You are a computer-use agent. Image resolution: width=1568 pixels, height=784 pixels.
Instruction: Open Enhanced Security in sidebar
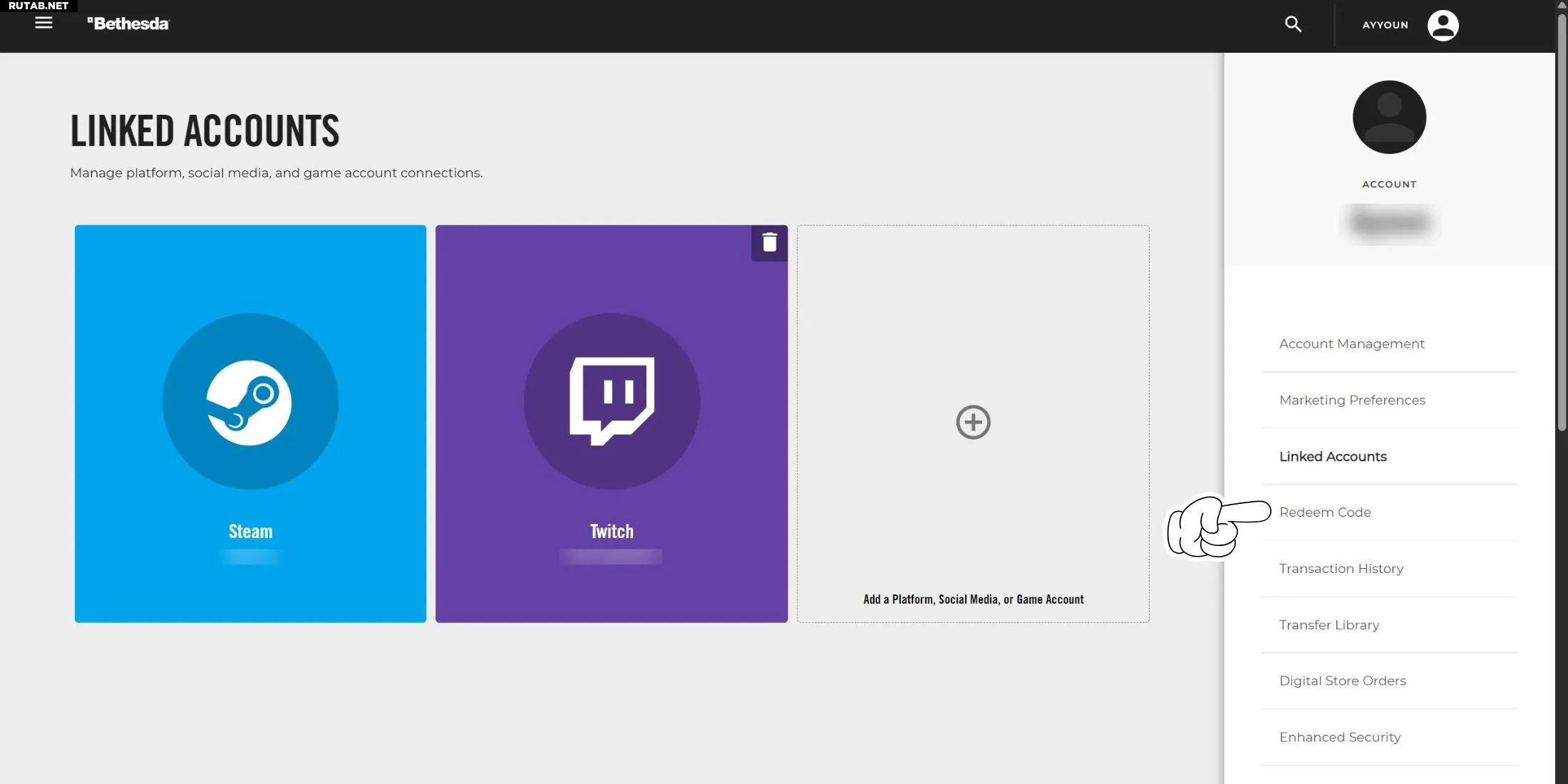coord(1340,737)
